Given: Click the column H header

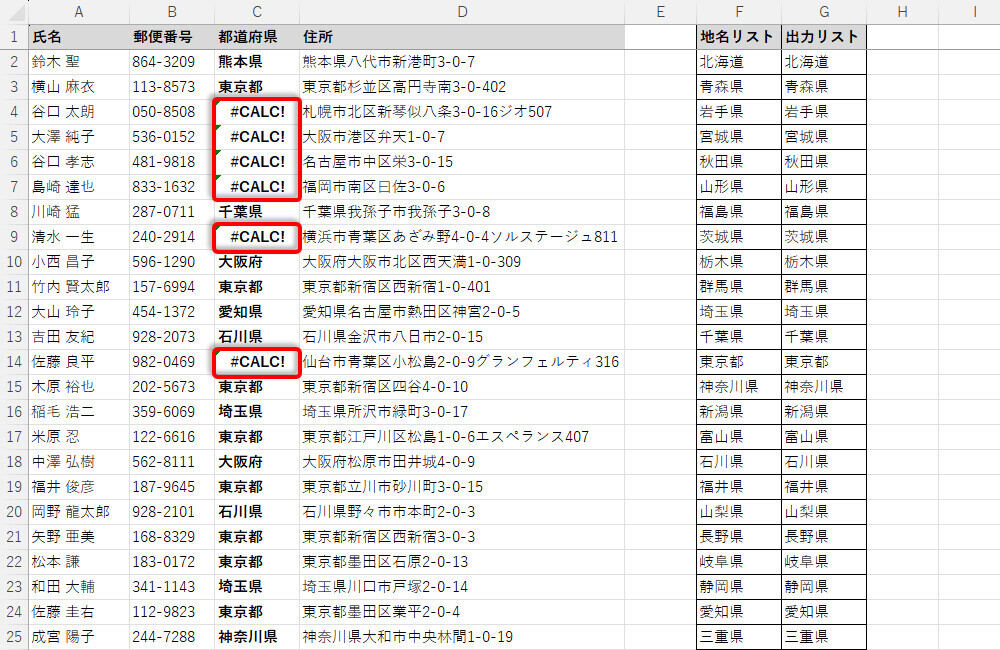Looking at the screenshot, I should [902, 11].
